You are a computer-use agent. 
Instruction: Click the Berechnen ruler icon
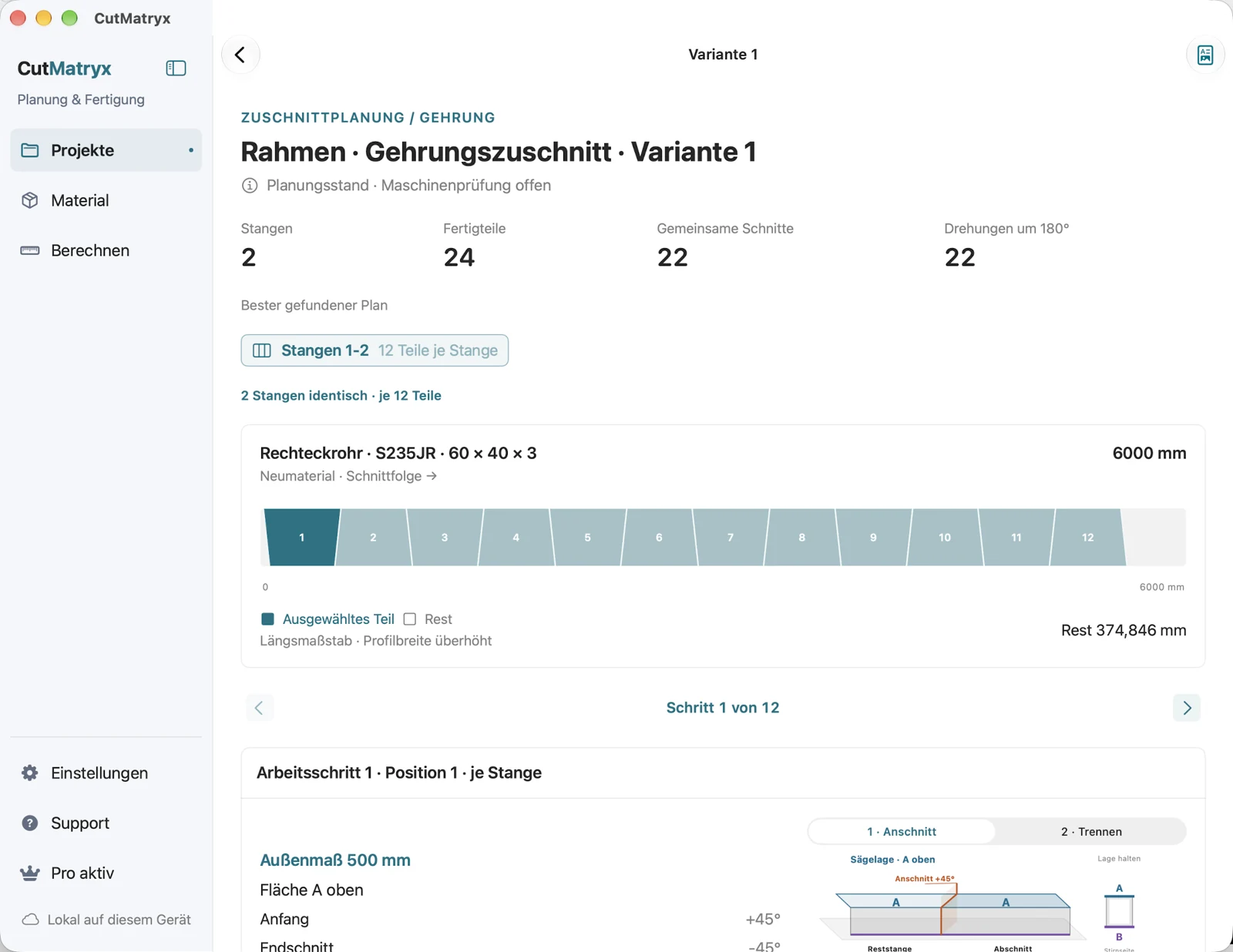coord(30,250)
